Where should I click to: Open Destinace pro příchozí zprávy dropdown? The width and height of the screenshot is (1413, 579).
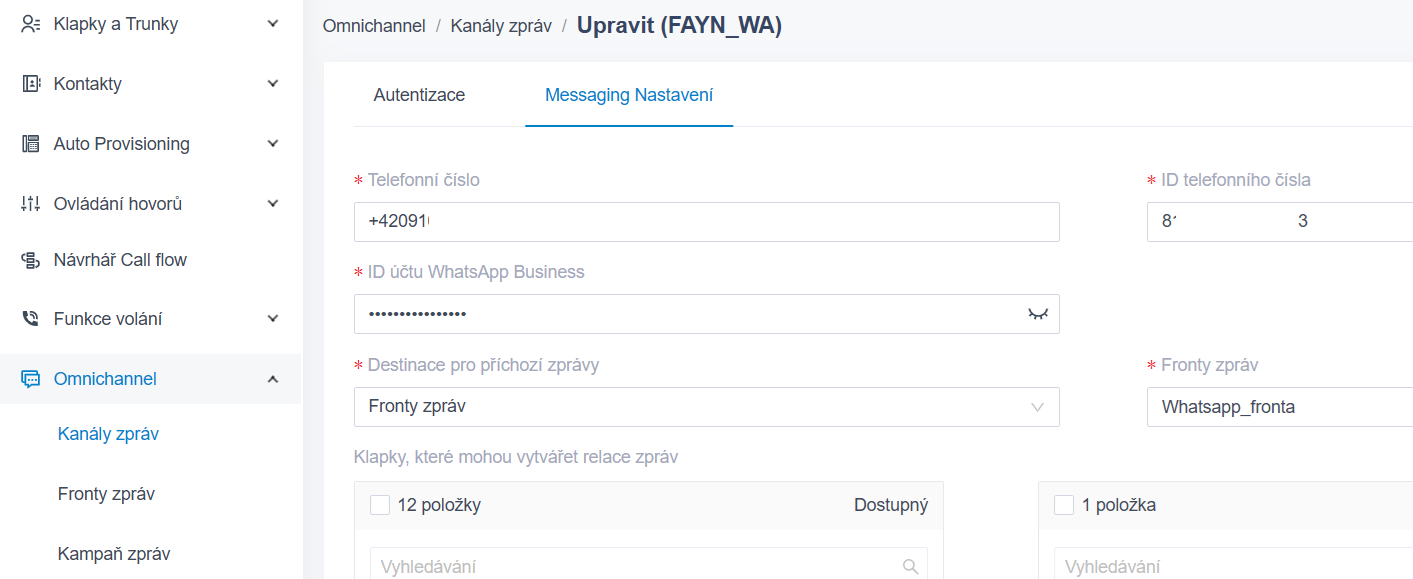706,407
